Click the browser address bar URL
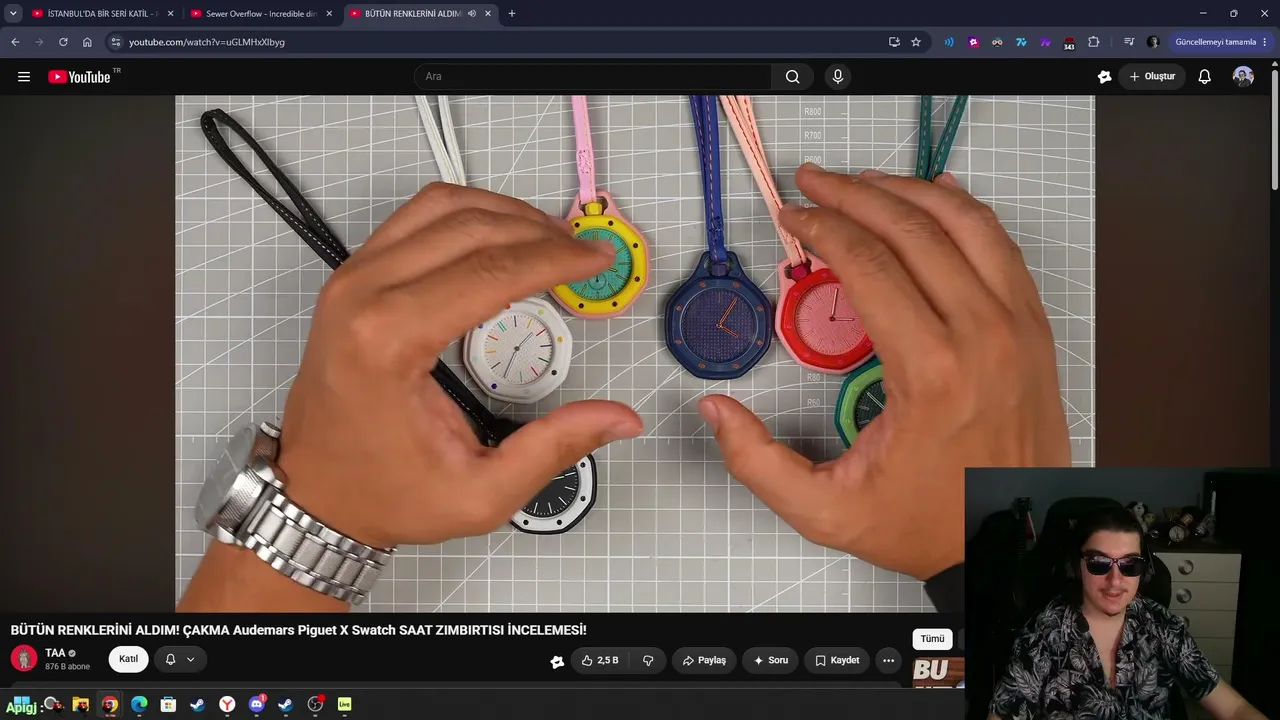This screenshot has height=720, width=1280. click(207, 42)
